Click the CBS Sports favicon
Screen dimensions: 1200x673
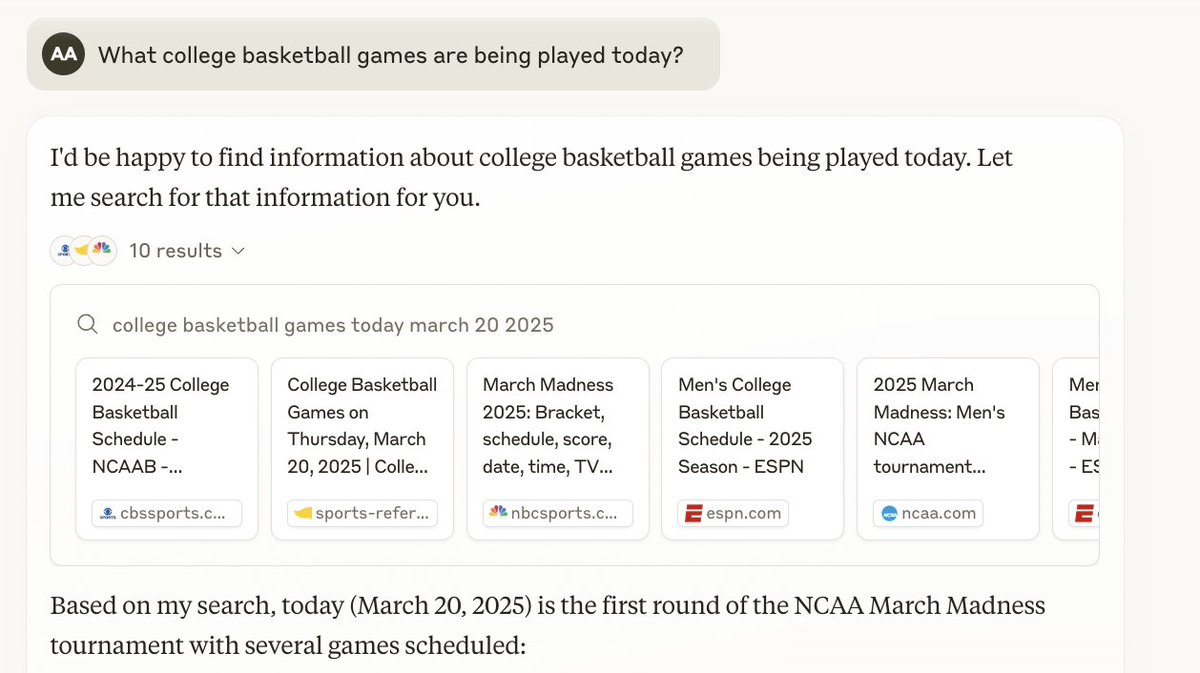tap(108, 514)
